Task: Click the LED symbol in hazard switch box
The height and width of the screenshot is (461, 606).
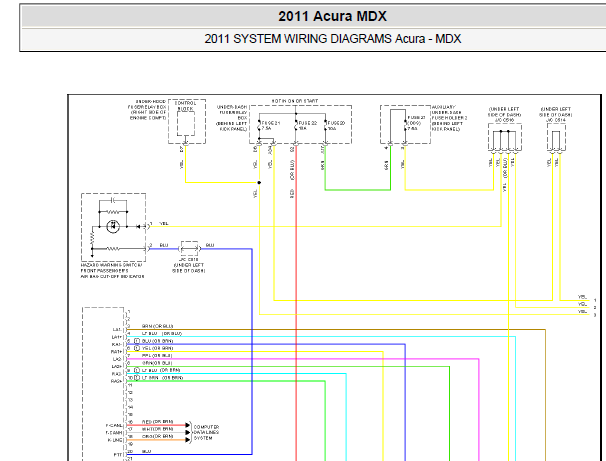Action: 113,226
